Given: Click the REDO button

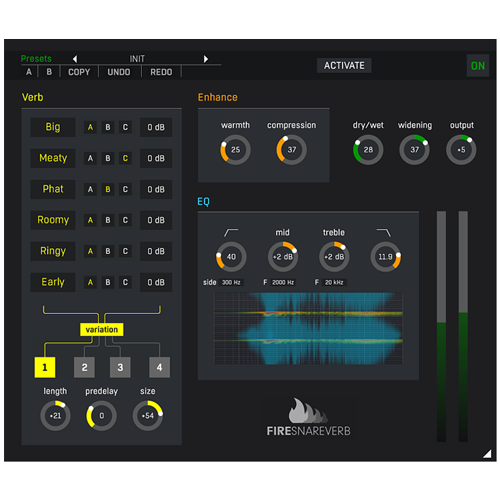Looking at the screenshot, I should 161,72.
